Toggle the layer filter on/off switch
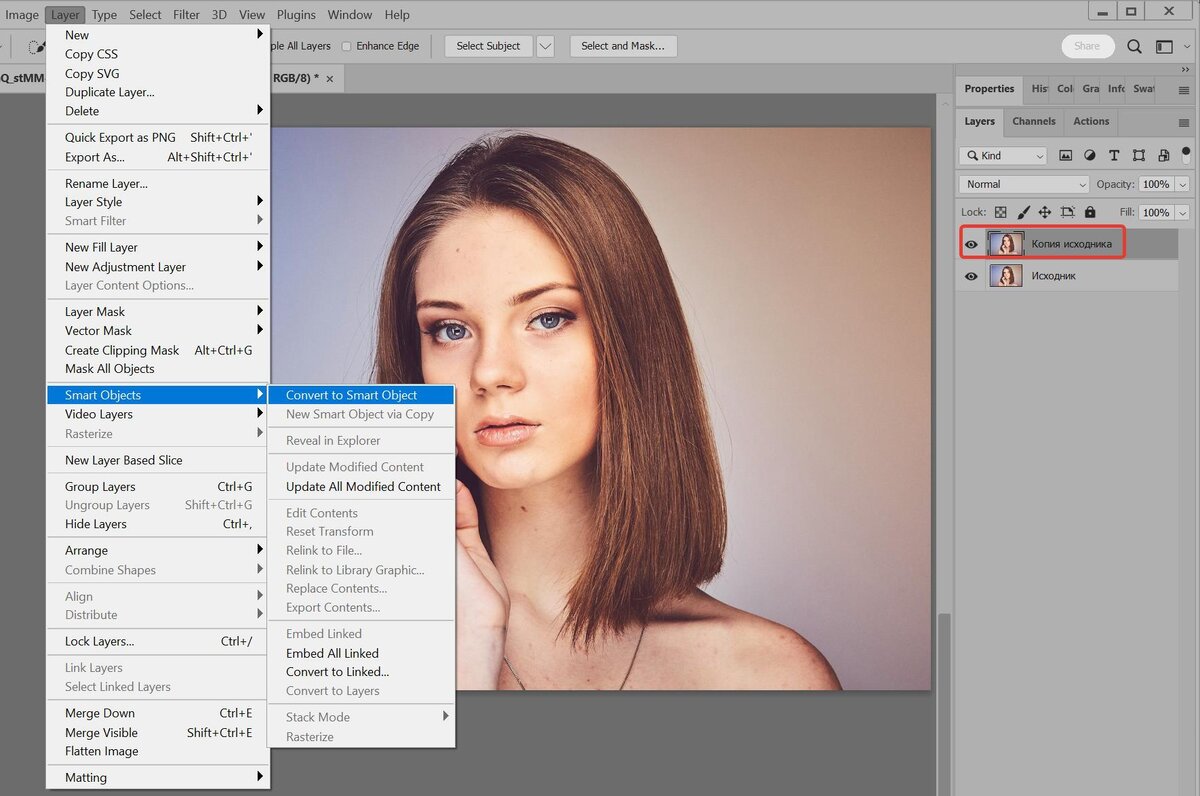This screenshot has height=796, width=1200. pos(1186,155)
